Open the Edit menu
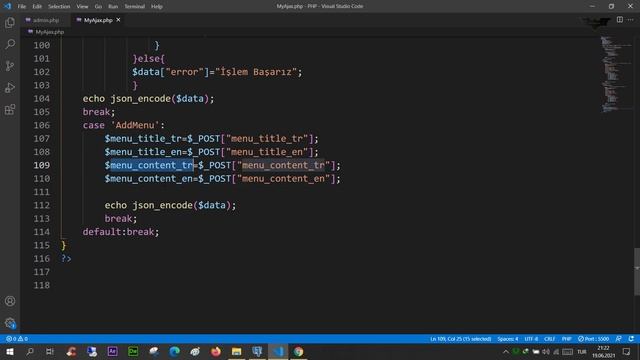The width and height of the screenshot is (640, 360). pyautogui.click(x=37, y=6)
